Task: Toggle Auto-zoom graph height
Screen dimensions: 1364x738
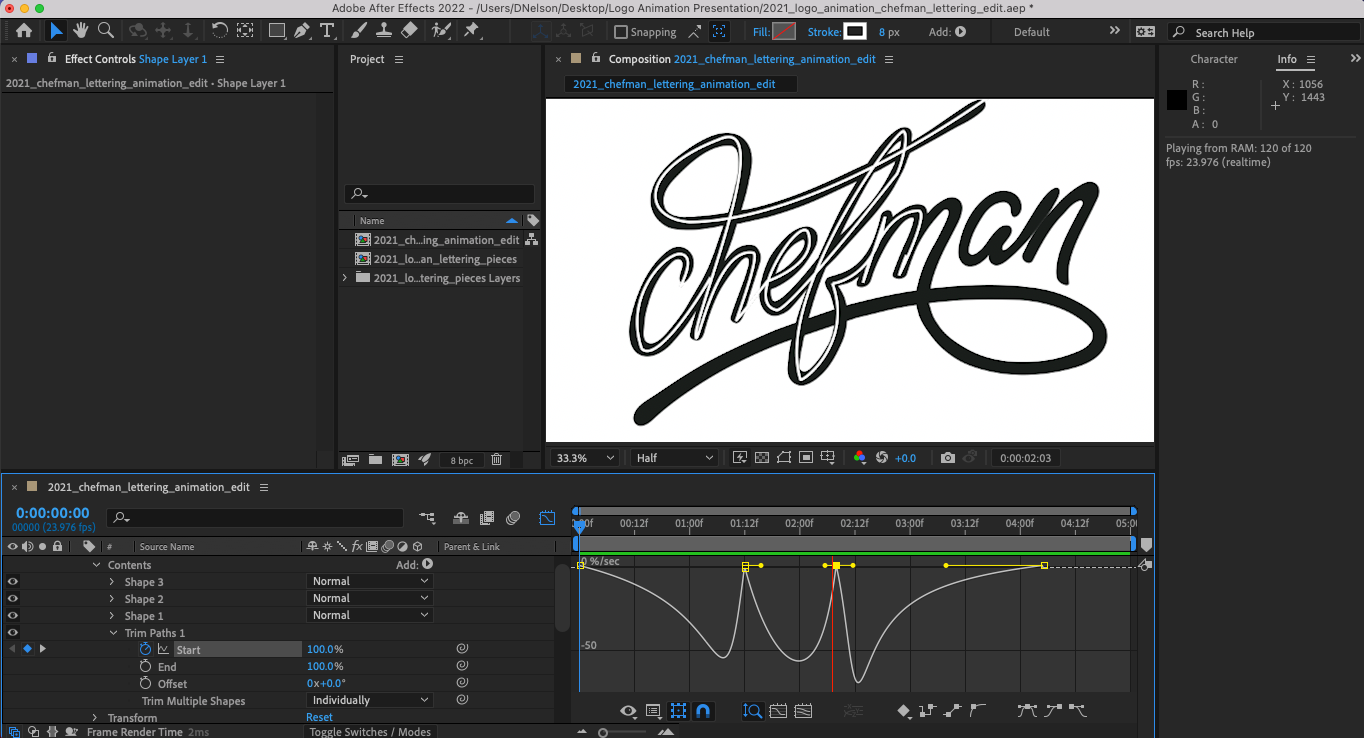Action: [753, 711]
